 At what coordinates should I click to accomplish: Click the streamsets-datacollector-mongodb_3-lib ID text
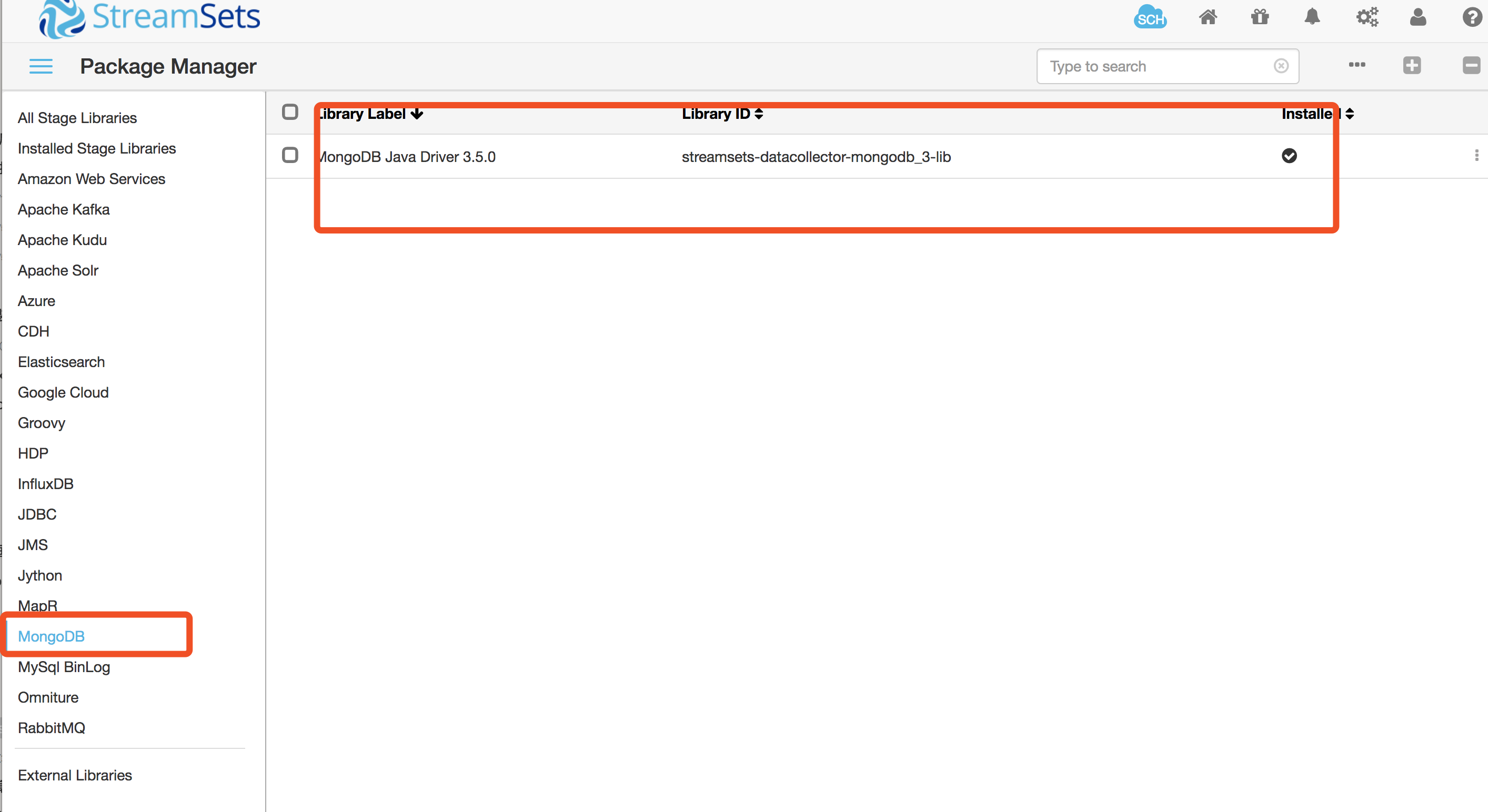[x=816, y=157]
